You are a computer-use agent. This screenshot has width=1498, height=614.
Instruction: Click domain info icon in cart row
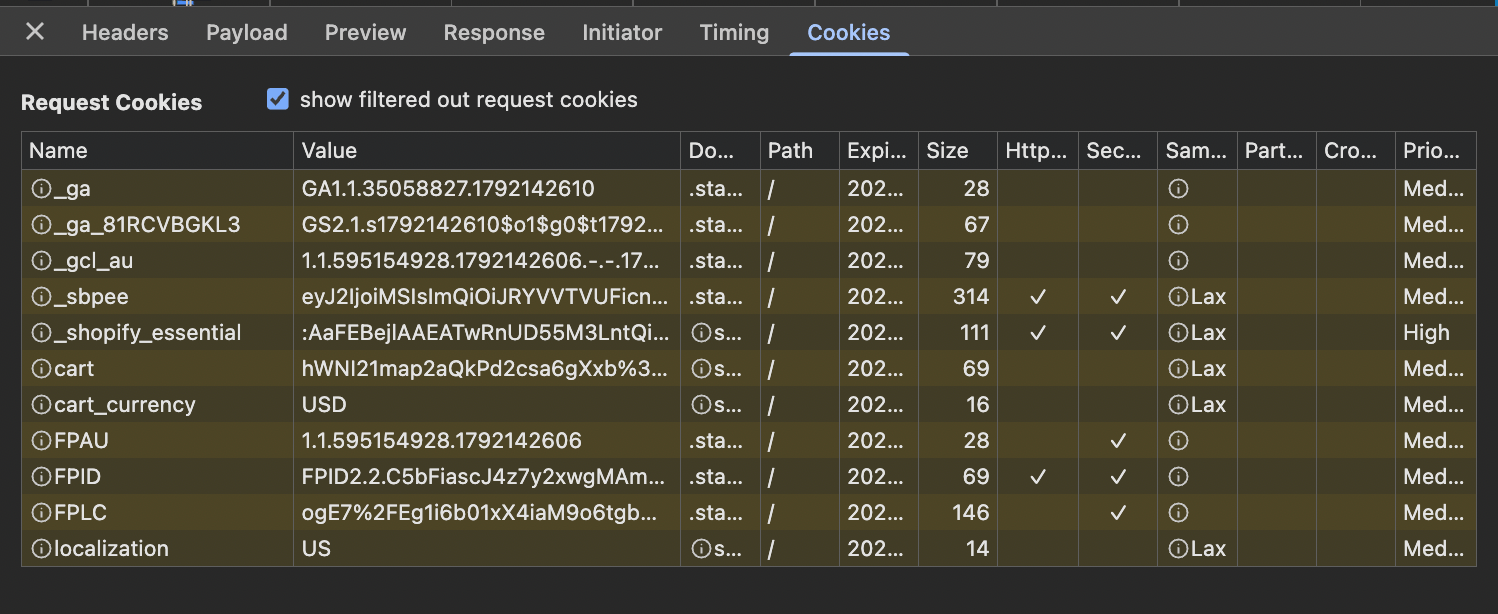(701, 368)
